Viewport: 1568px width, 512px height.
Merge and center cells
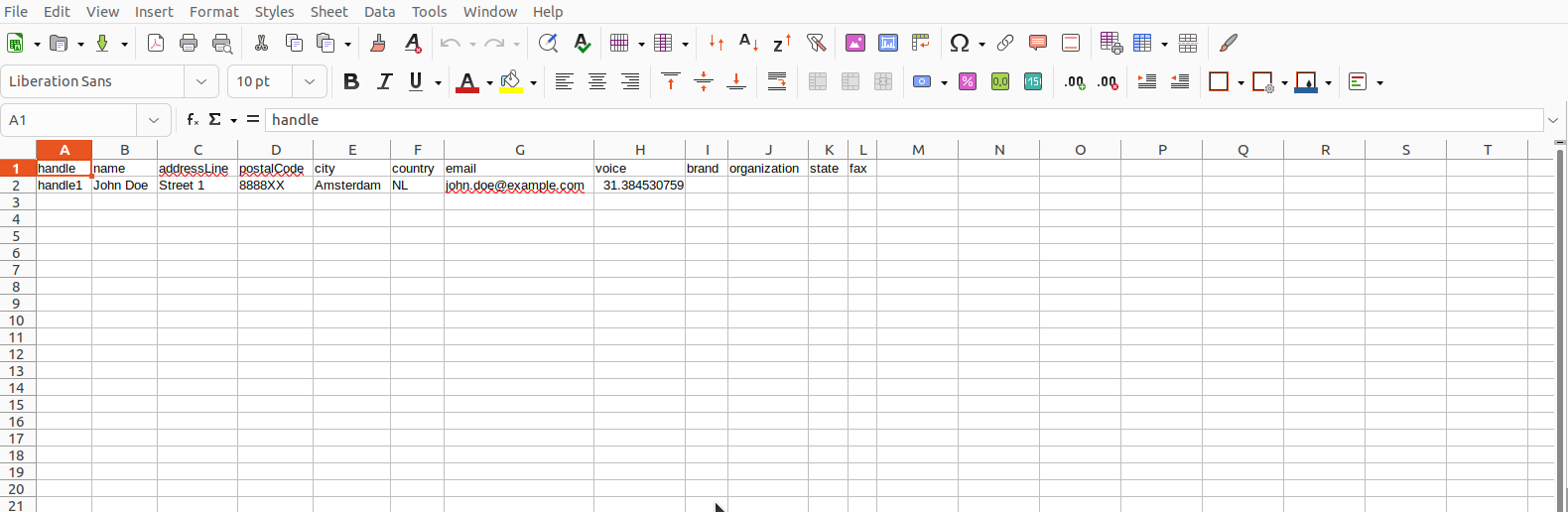pos(818,81)
